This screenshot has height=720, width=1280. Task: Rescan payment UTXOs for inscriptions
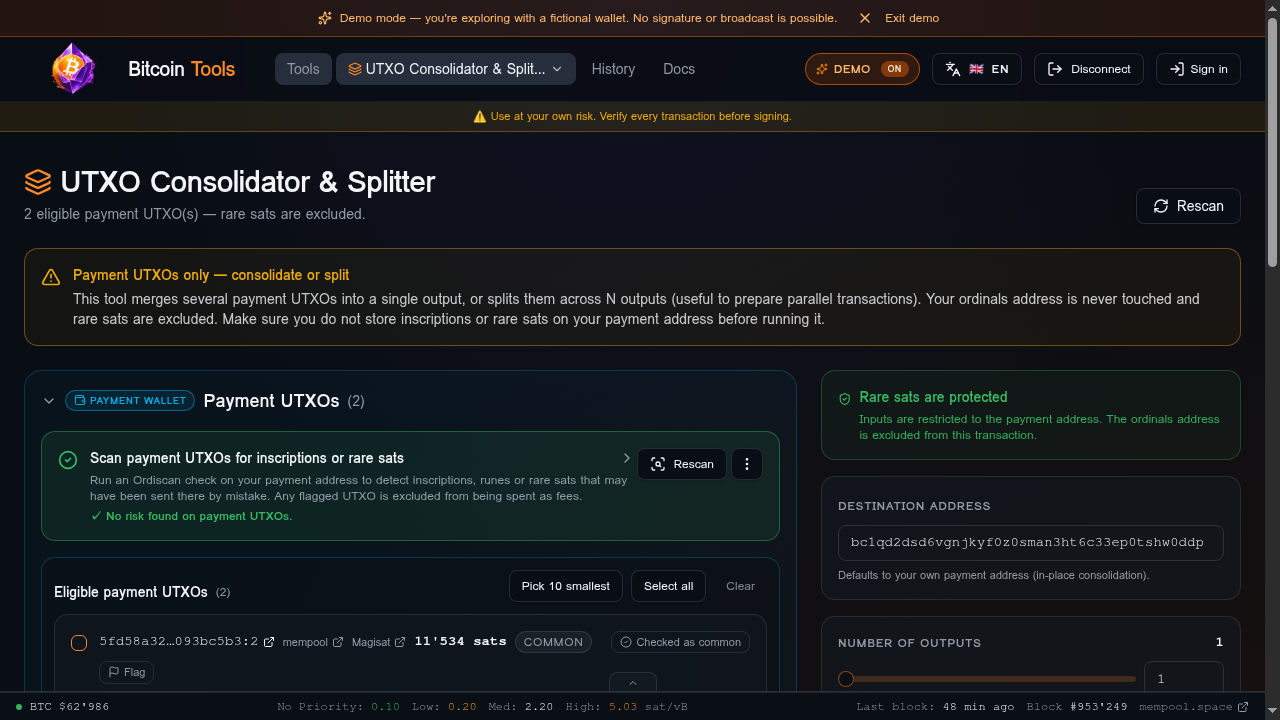click(682, 464)
